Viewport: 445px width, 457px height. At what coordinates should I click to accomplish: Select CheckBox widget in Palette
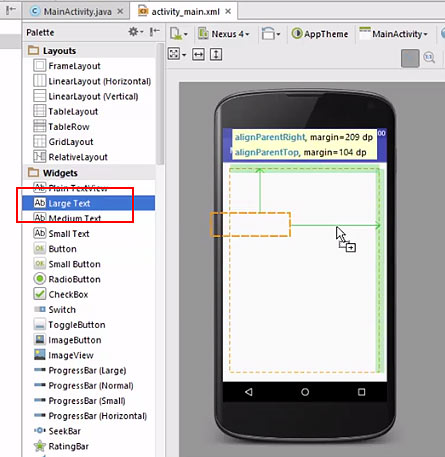(89, 294)
